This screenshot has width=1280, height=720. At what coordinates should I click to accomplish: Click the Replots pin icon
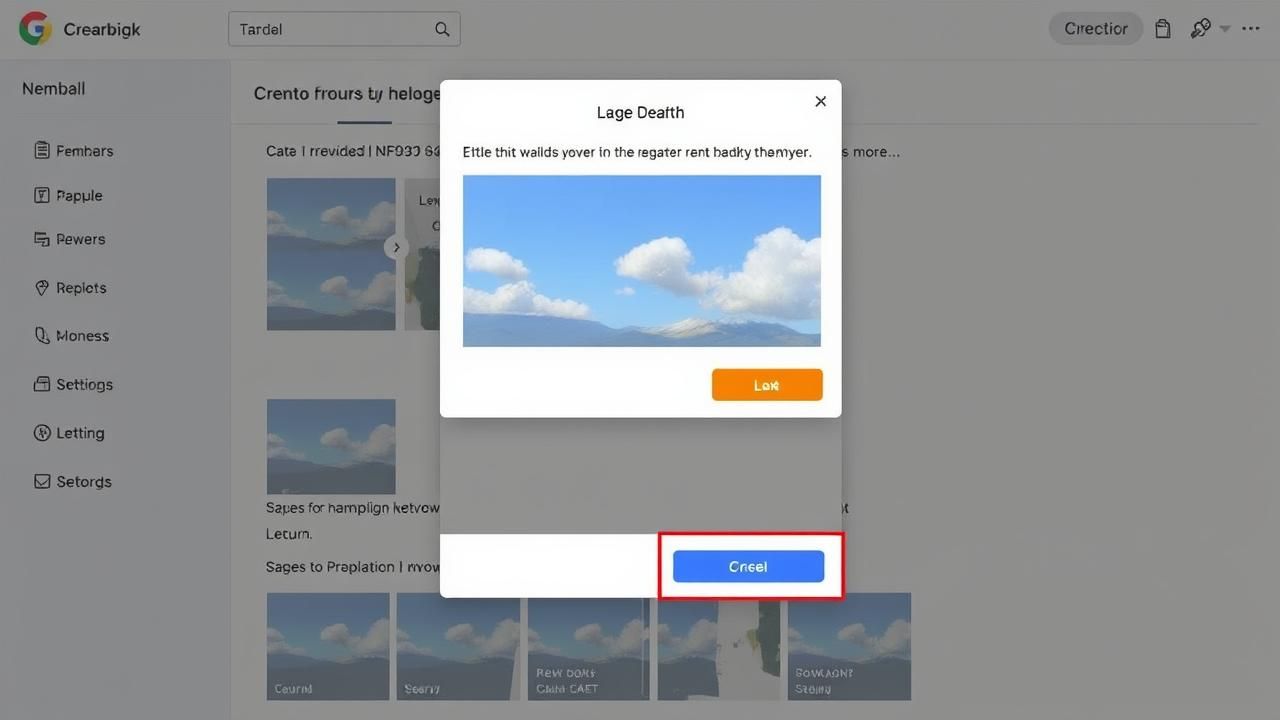42,288
